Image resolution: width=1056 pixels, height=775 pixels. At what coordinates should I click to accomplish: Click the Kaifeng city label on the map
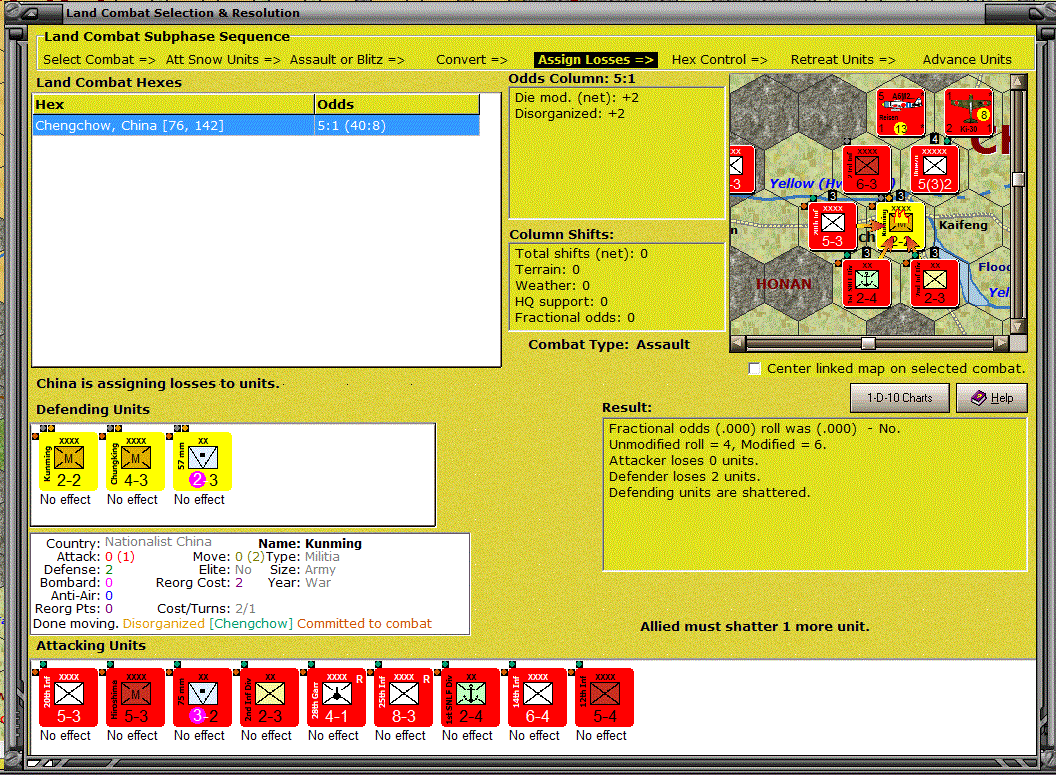click(963, 225)
